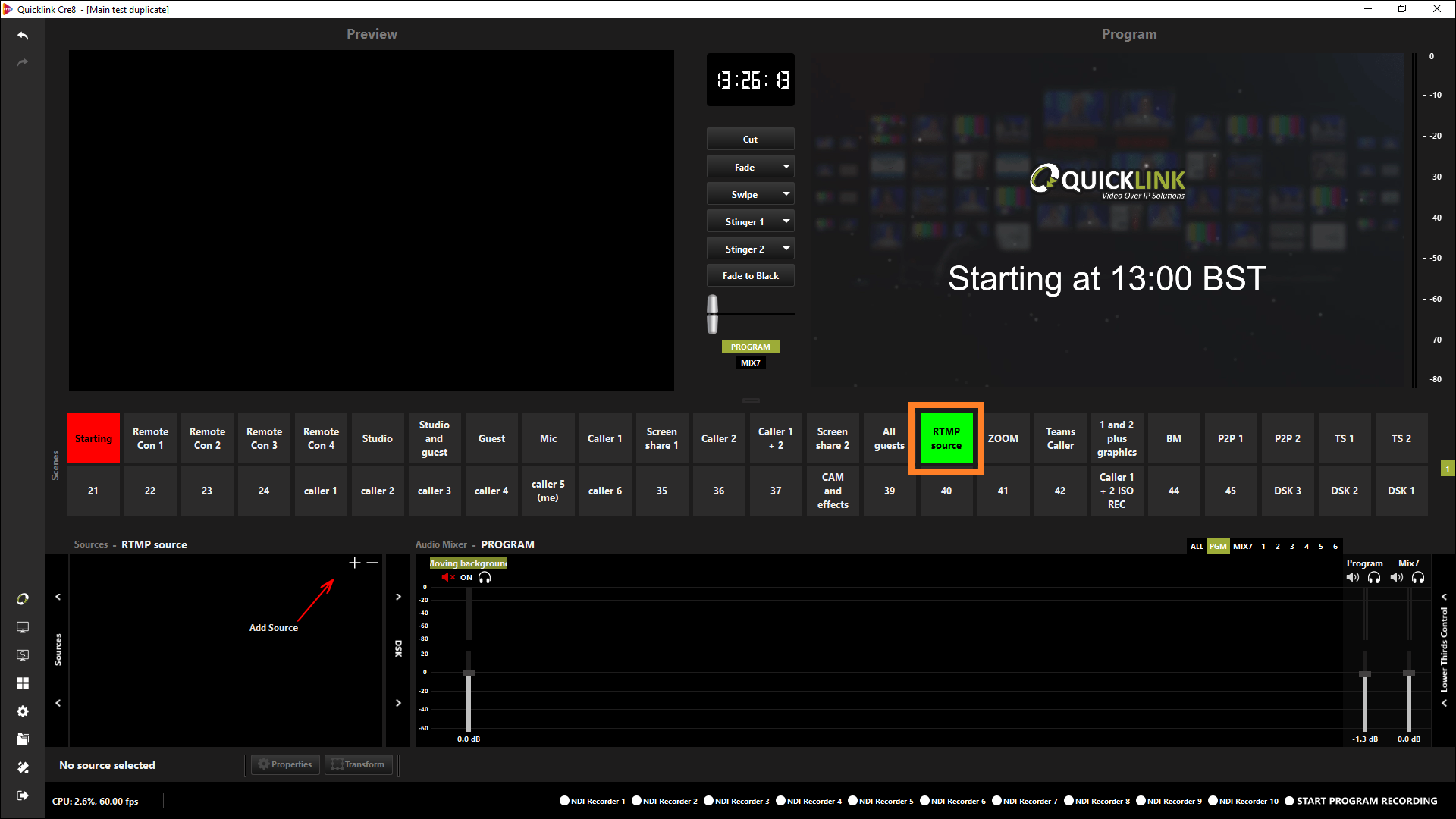Open the four-square grid sidebar icon
This screenshot has width=1456, height=819.
point(23,683)
